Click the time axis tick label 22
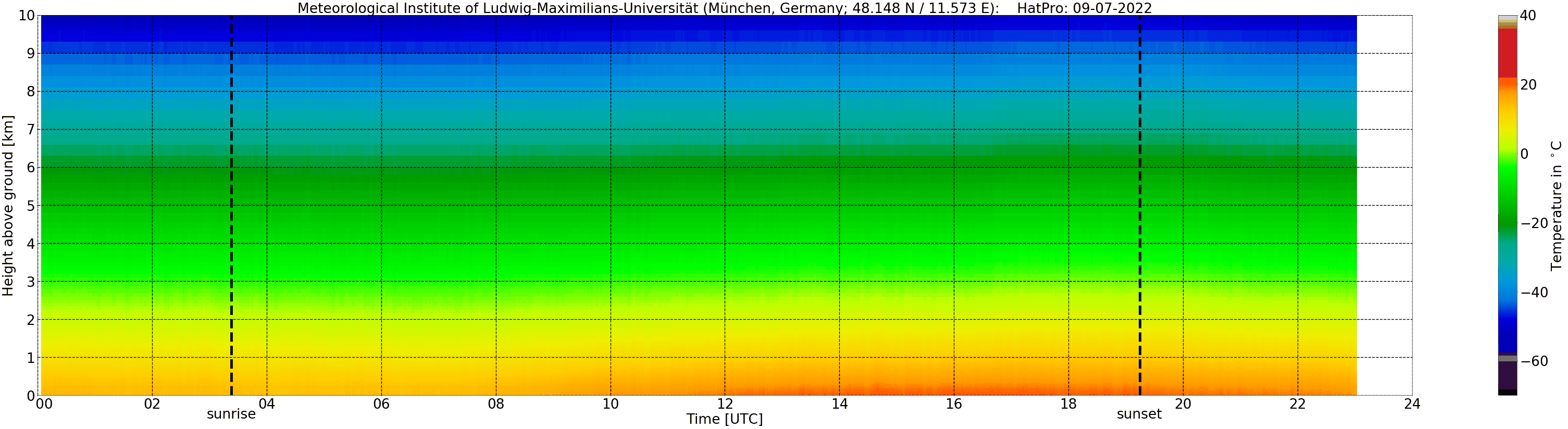 tap(1298, 404)
